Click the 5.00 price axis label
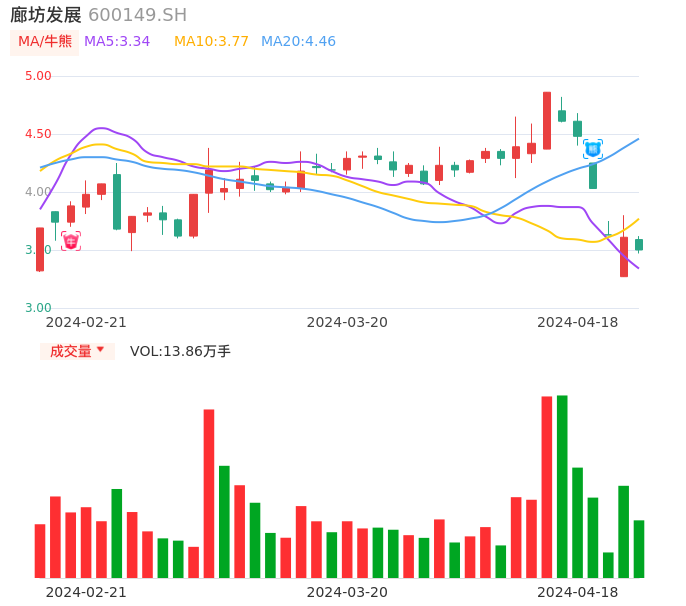The width and height of the screenshot is (686, 606). point(38,76)
